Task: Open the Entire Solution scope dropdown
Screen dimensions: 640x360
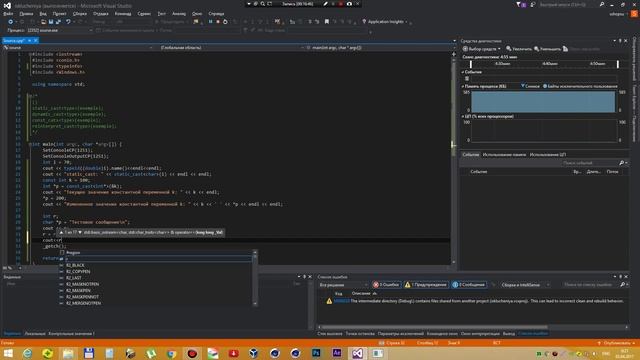Action: [344, 285]
